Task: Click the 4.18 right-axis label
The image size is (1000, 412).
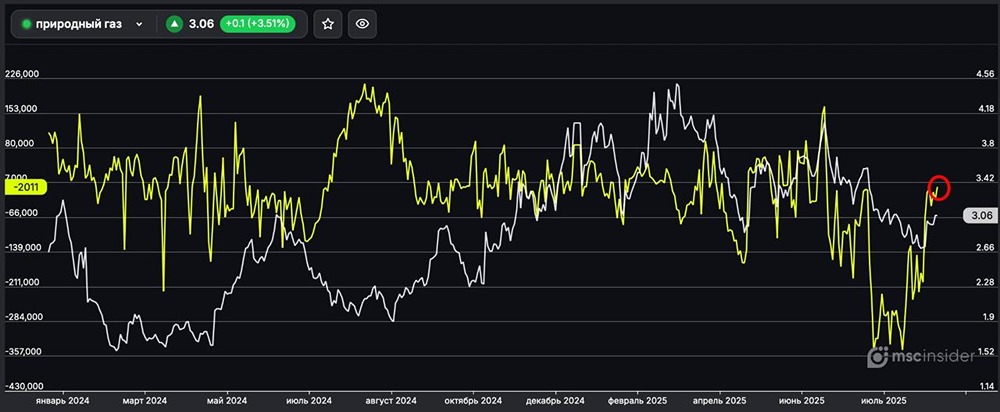Action: pos(985,109)
